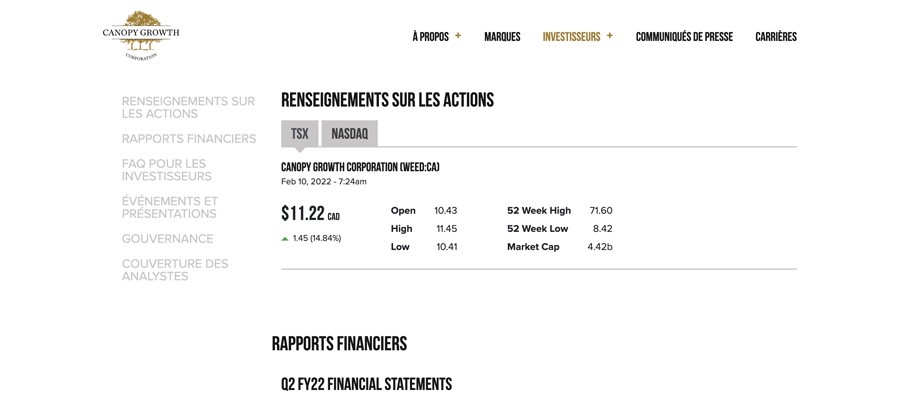The height and width of the screenshot is (400, 900).
Task: Go to Communiqués de Presse
Action: click(684, 37)
